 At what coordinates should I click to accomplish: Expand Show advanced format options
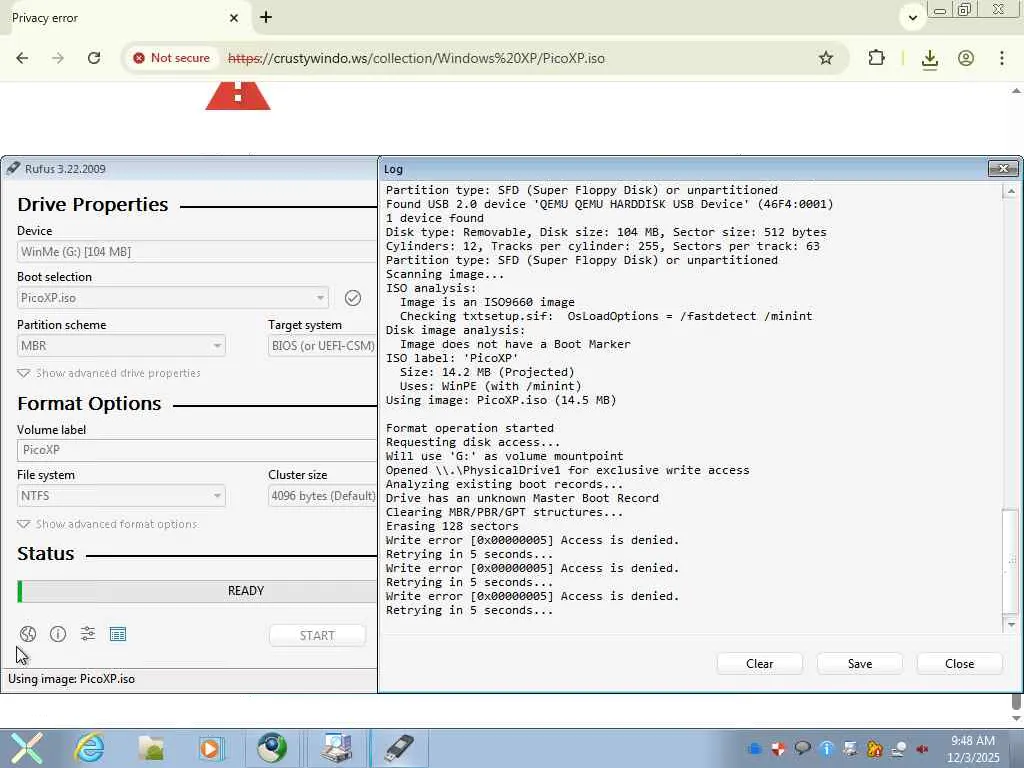pos(107,524)
